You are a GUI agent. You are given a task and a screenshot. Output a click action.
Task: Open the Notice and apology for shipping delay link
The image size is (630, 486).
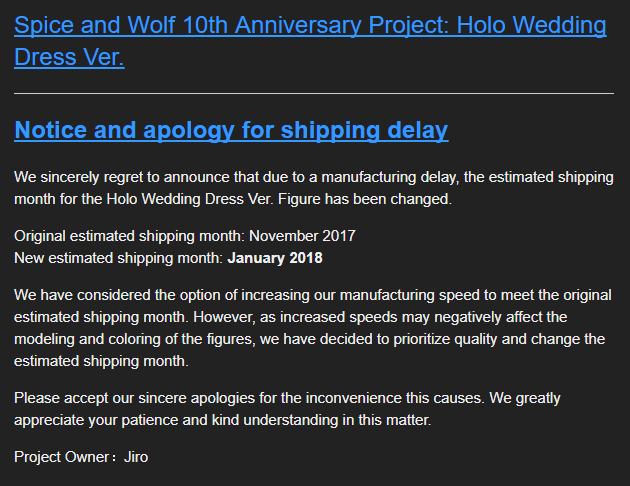click(x=231, y=130)
